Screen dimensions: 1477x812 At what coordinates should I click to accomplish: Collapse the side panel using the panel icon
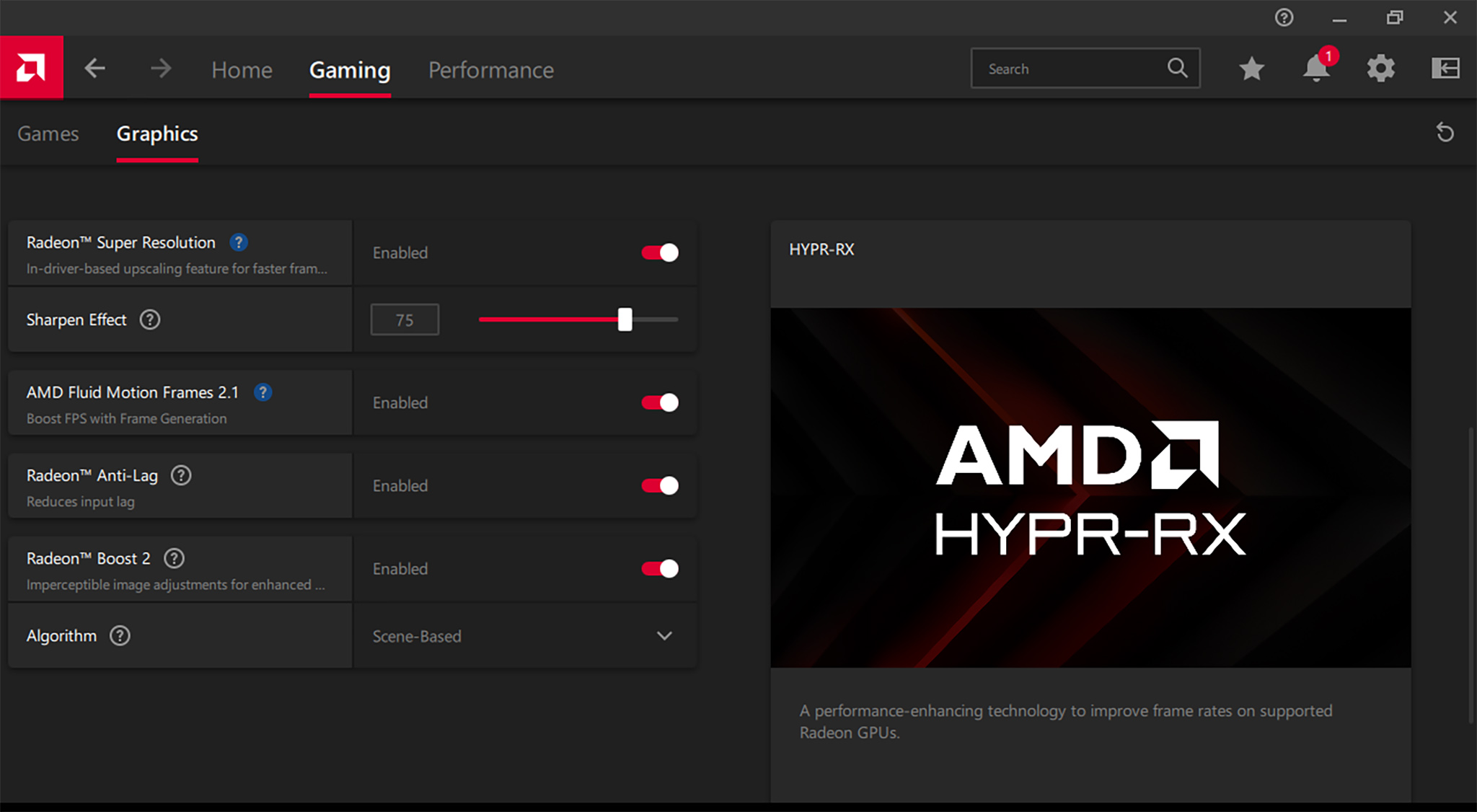[1445, 68]
